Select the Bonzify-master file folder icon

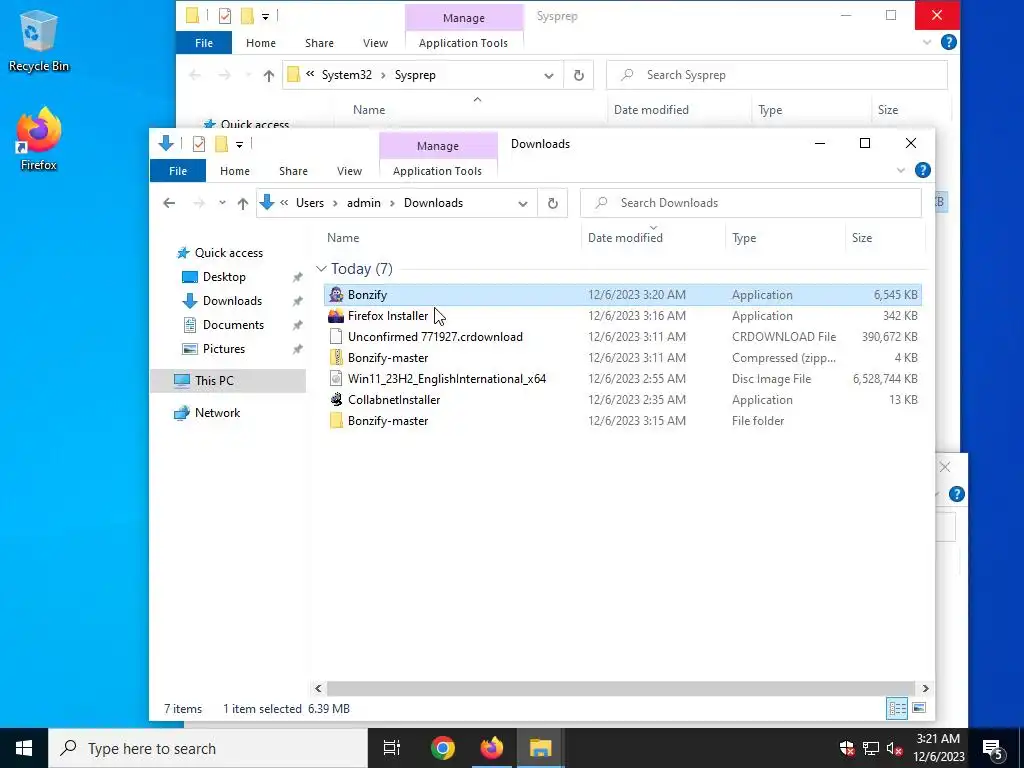coord(336,421)
